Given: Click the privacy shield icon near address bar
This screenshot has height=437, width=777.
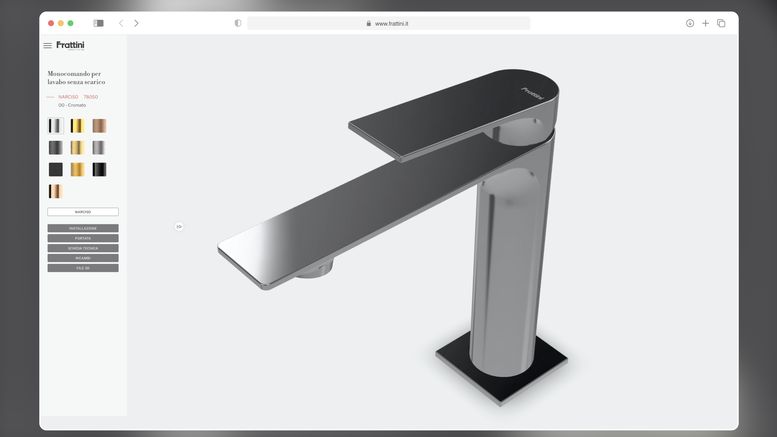Looking at the screenshot, I should tap(238, 23).
